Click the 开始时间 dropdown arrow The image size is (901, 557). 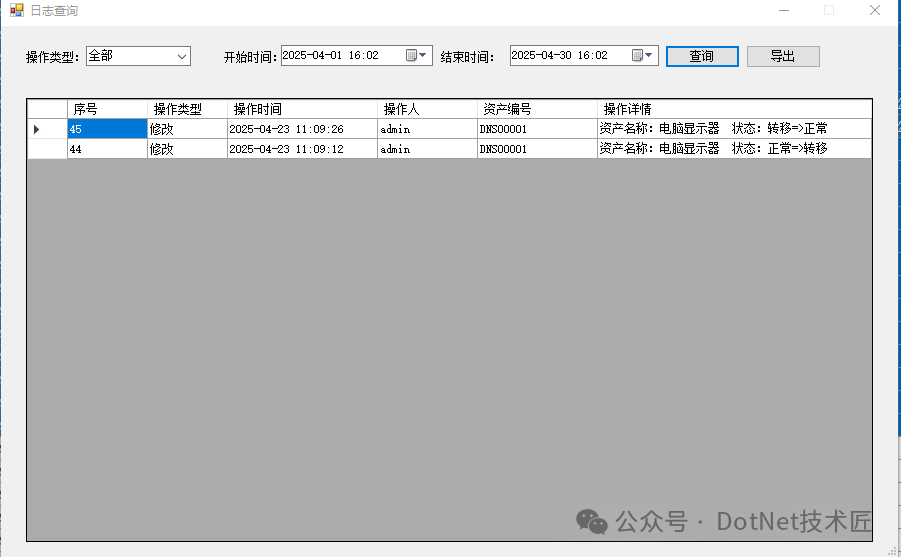[423, 56]
